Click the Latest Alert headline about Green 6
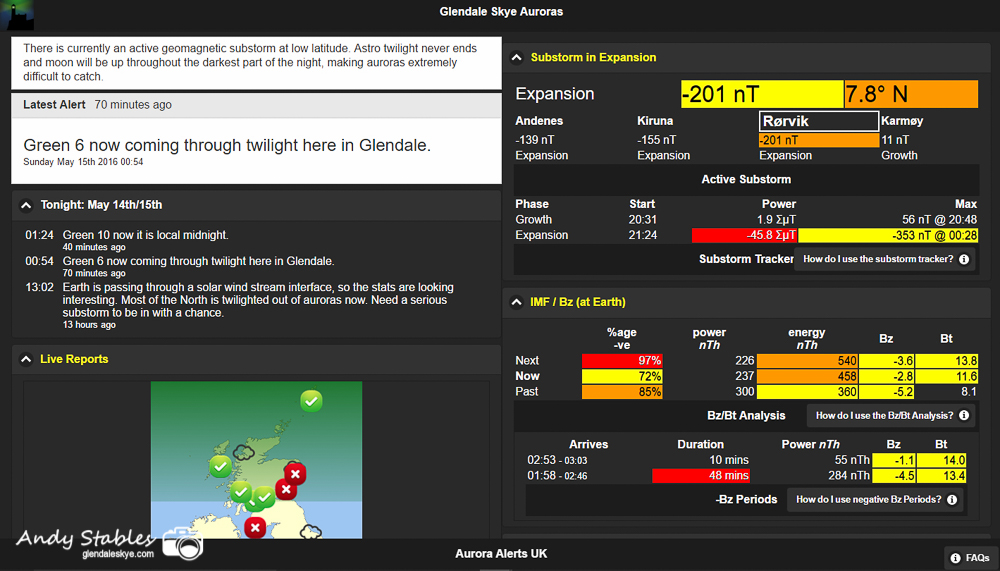1000x571 pixels. point(227,145)
